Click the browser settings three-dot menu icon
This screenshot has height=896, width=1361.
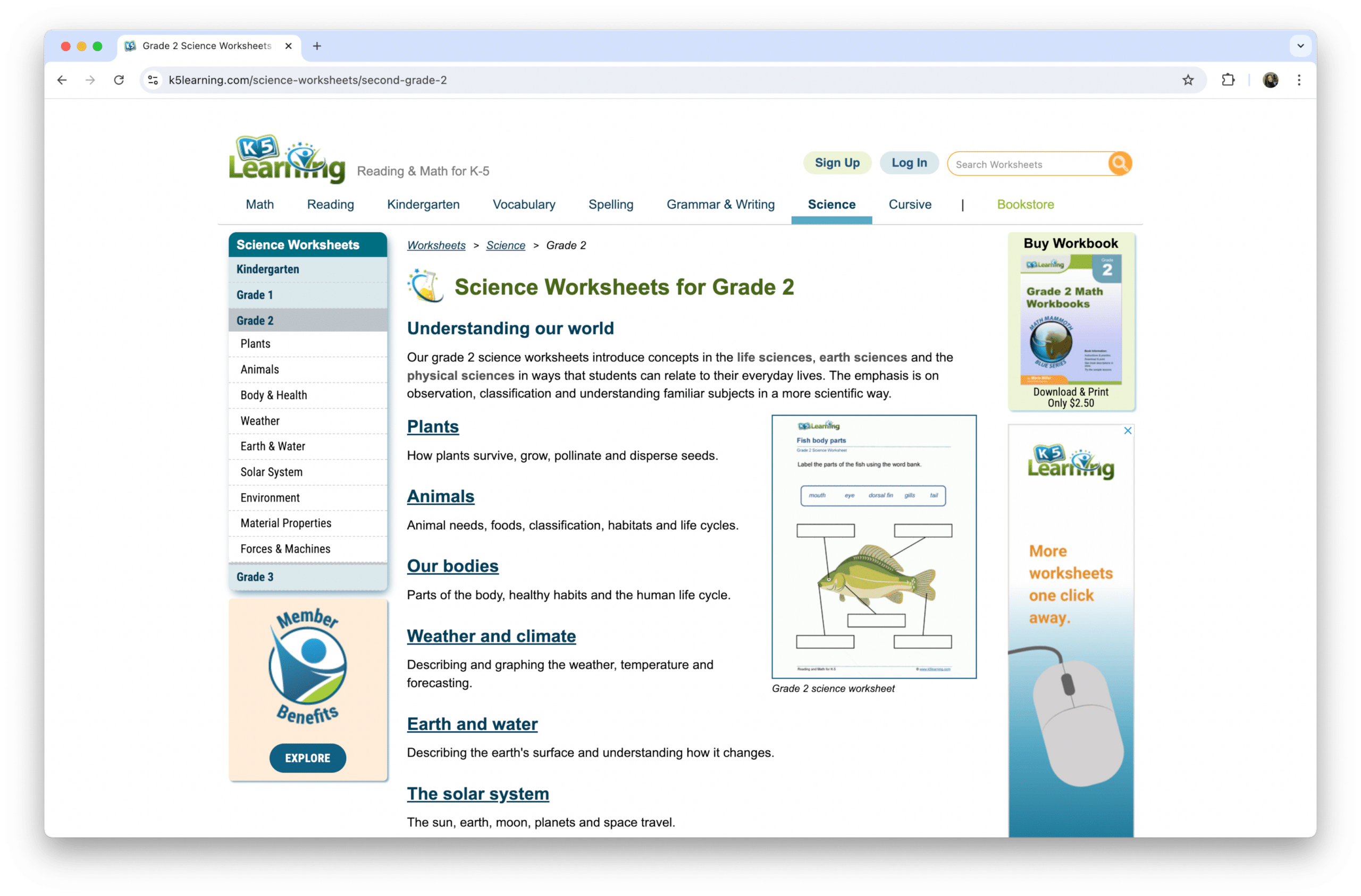(x=1299, y=80)
